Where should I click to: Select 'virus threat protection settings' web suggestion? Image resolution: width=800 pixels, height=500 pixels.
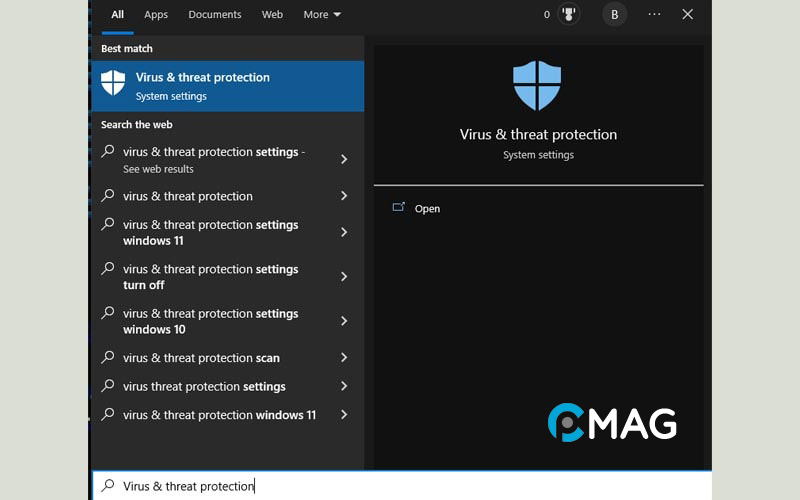pos(204,386)
